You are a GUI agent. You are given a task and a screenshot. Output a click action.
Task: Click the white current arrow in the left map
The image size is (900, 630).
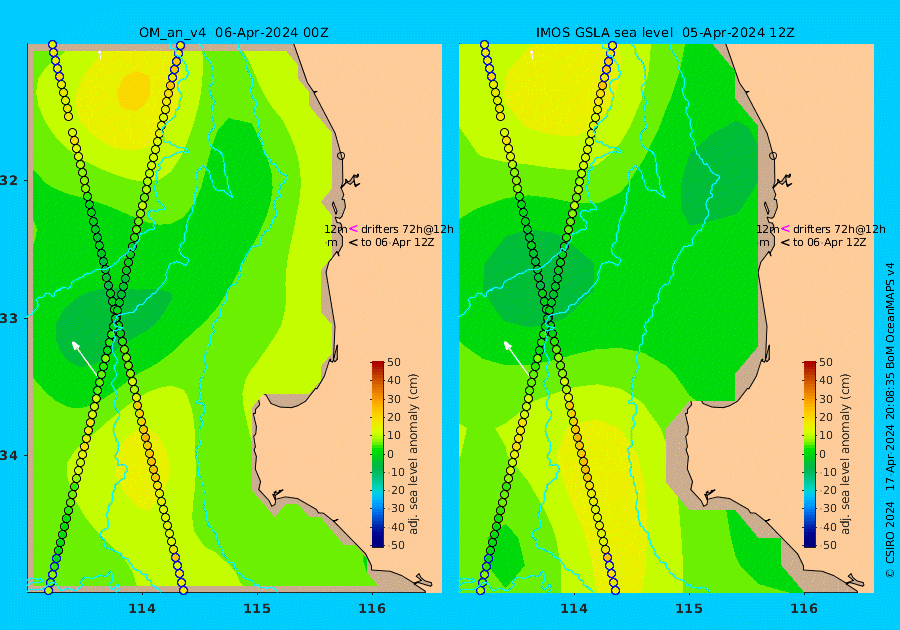84,359
